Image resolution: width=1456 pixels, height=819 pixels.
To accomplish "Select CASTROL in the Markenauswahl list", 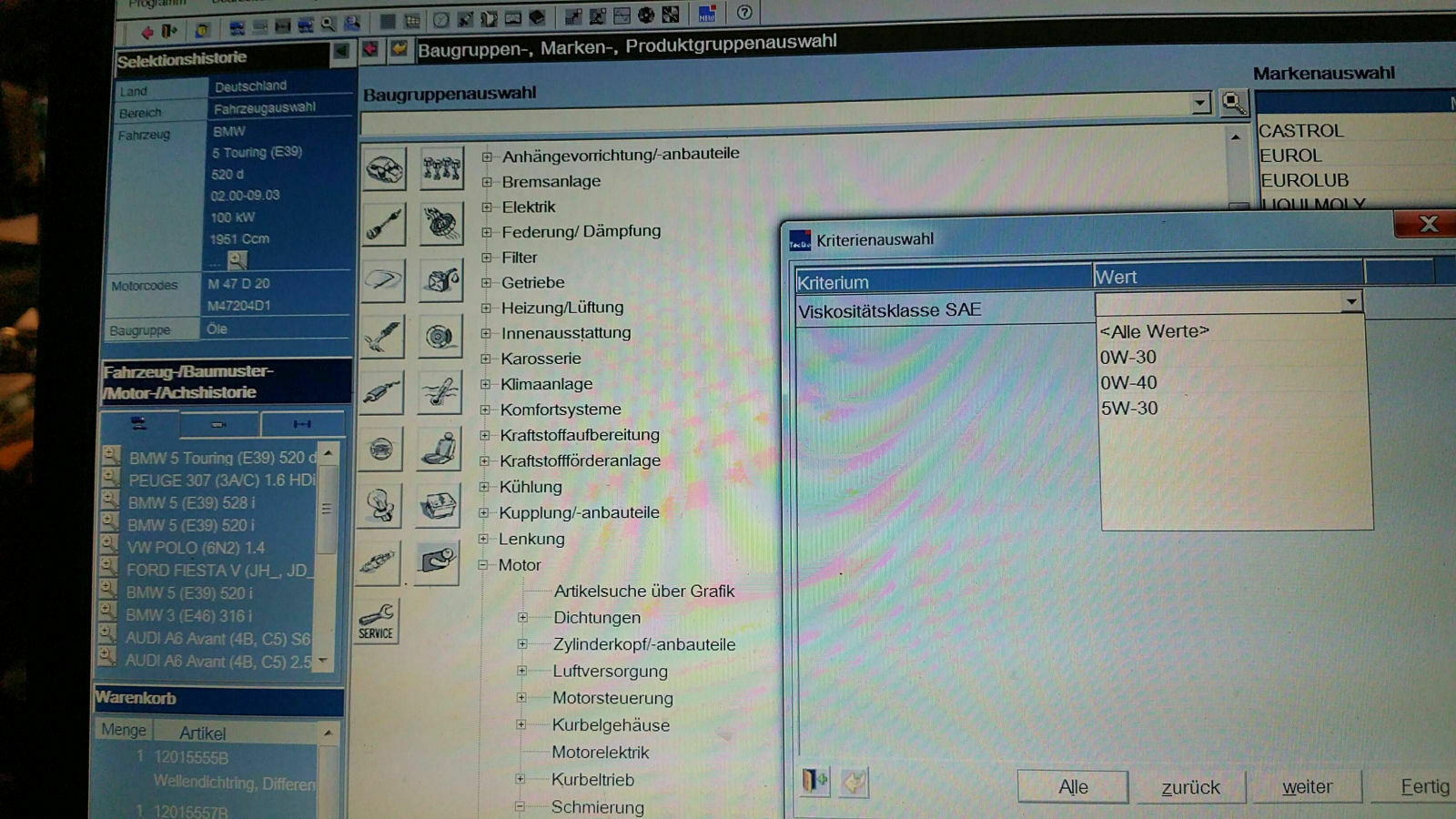I will coord(1301,131).
